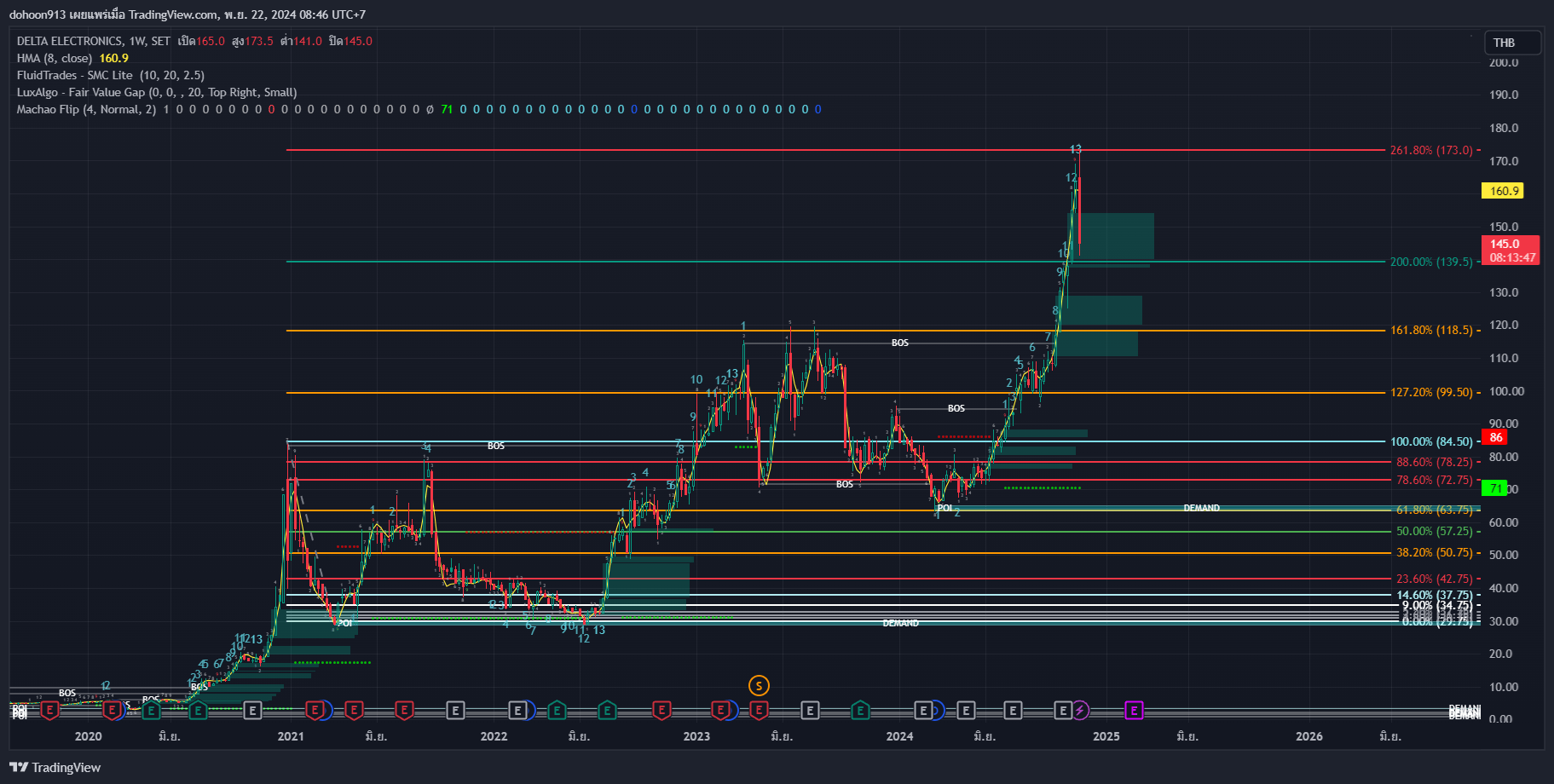Click the 78.60% (72.75) Fibonacci label
The width and height of the screenshot is (1554, 784).
[1435, 480]
